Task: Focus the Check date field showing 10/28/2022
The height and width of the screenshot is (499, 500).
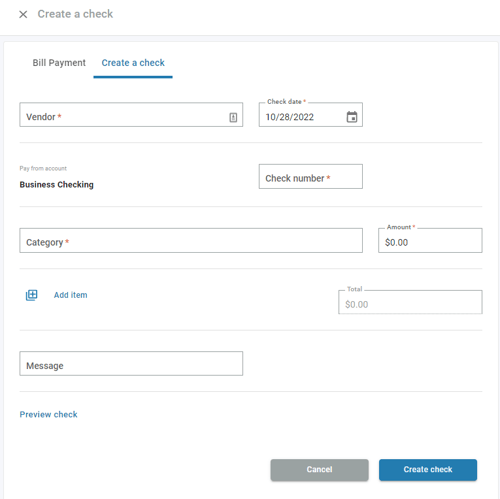Action: pos(311,115)
